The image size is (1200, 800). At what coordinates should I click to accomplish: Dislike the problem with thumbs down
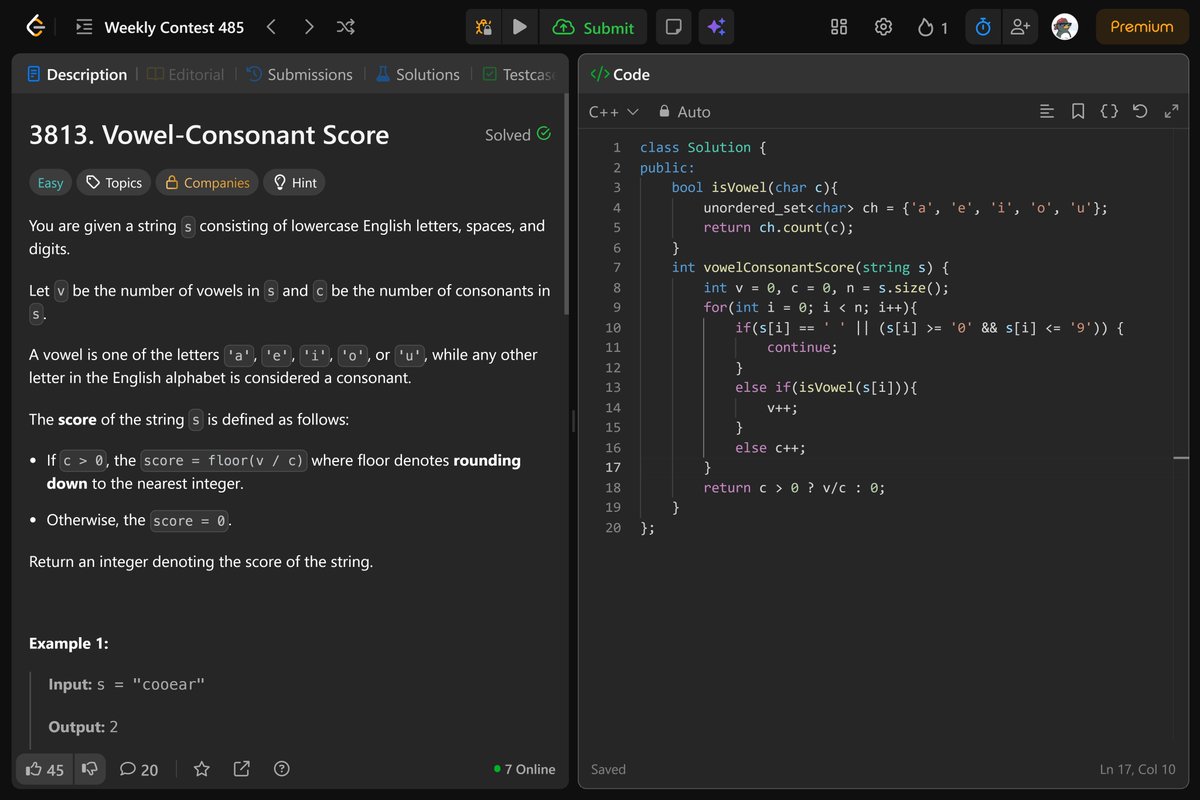pyautogui.click(x=89, y=769)
